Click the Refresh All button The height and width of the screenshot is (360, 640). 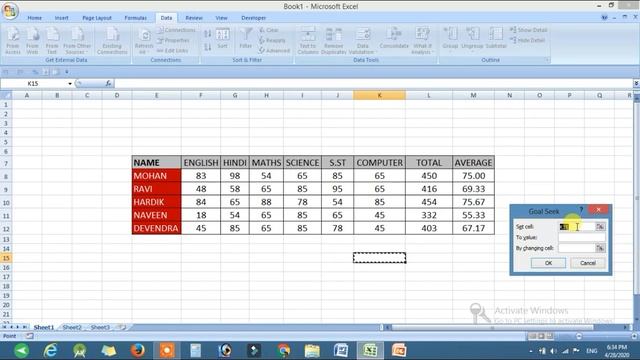tap(144, 40)
